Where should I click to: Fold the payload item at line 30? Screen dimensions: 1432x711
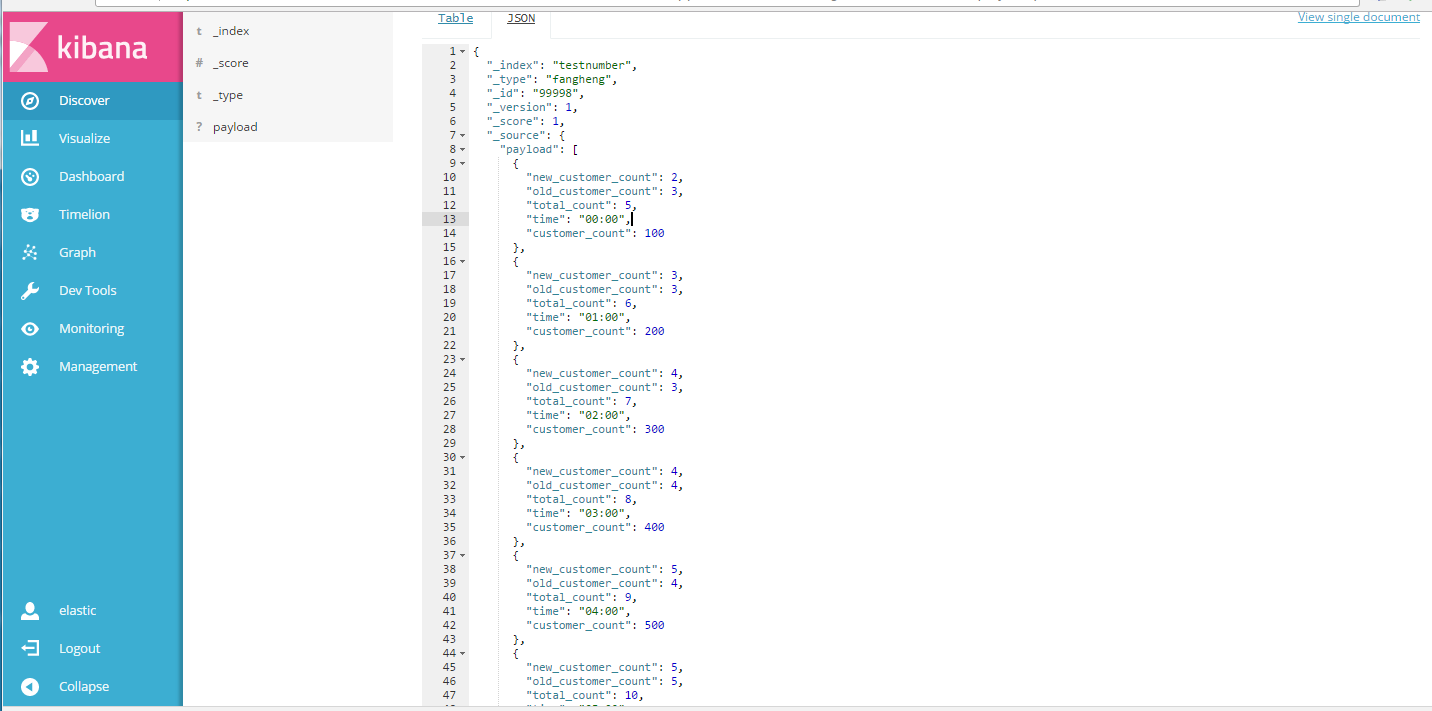(x=463, y=457)
